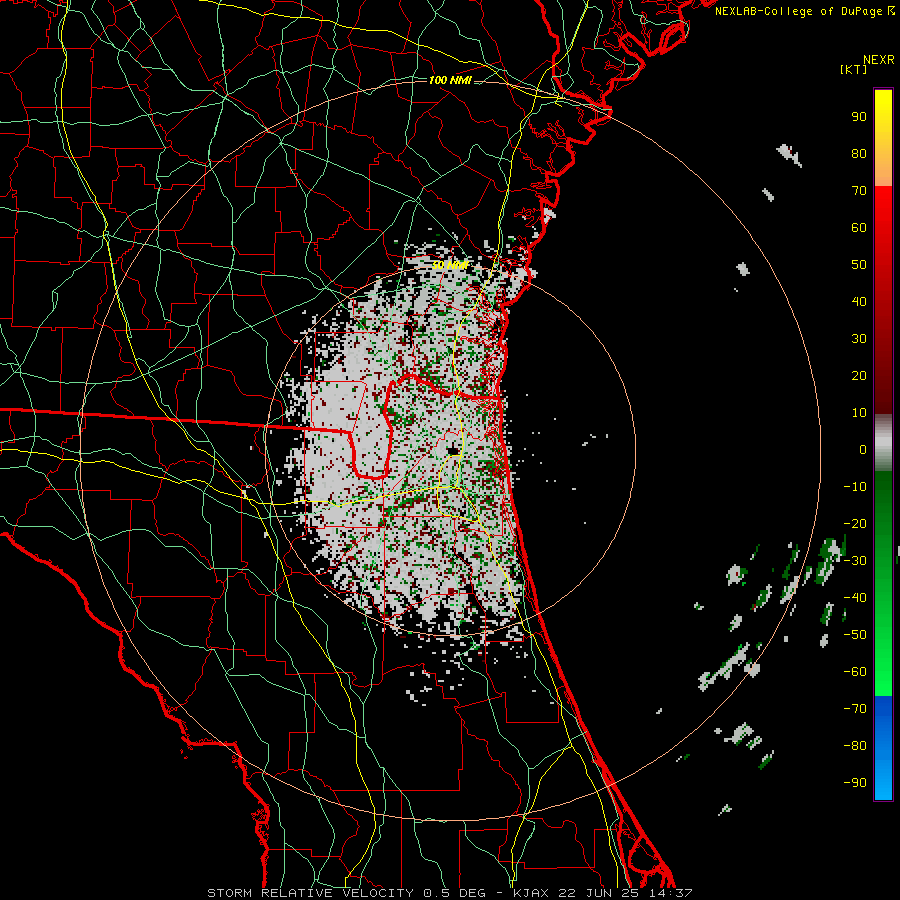Click the -30 knot colorbar label

tap(855, 561)
